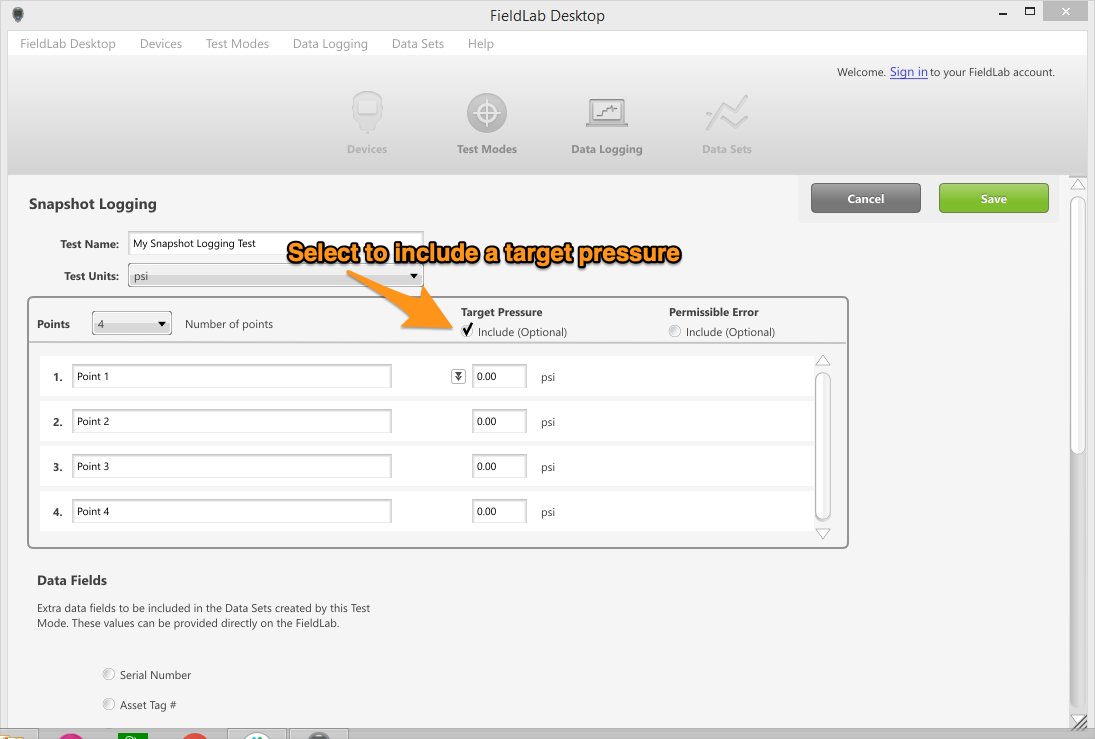Image resolution: width=1095 pixels, height=739 pixels.
Task: Open the FieldLab Desktop menu
Action: (68, 43)
